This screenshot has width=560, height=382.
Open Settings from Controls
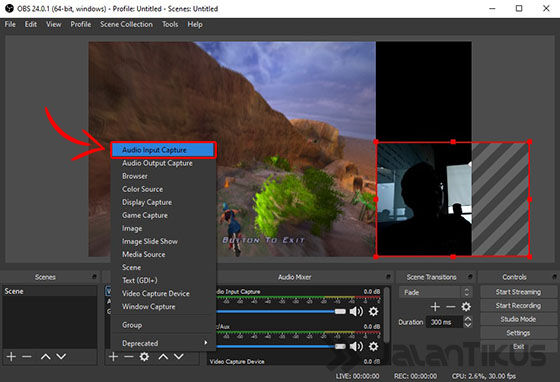[x=518, y=333]
